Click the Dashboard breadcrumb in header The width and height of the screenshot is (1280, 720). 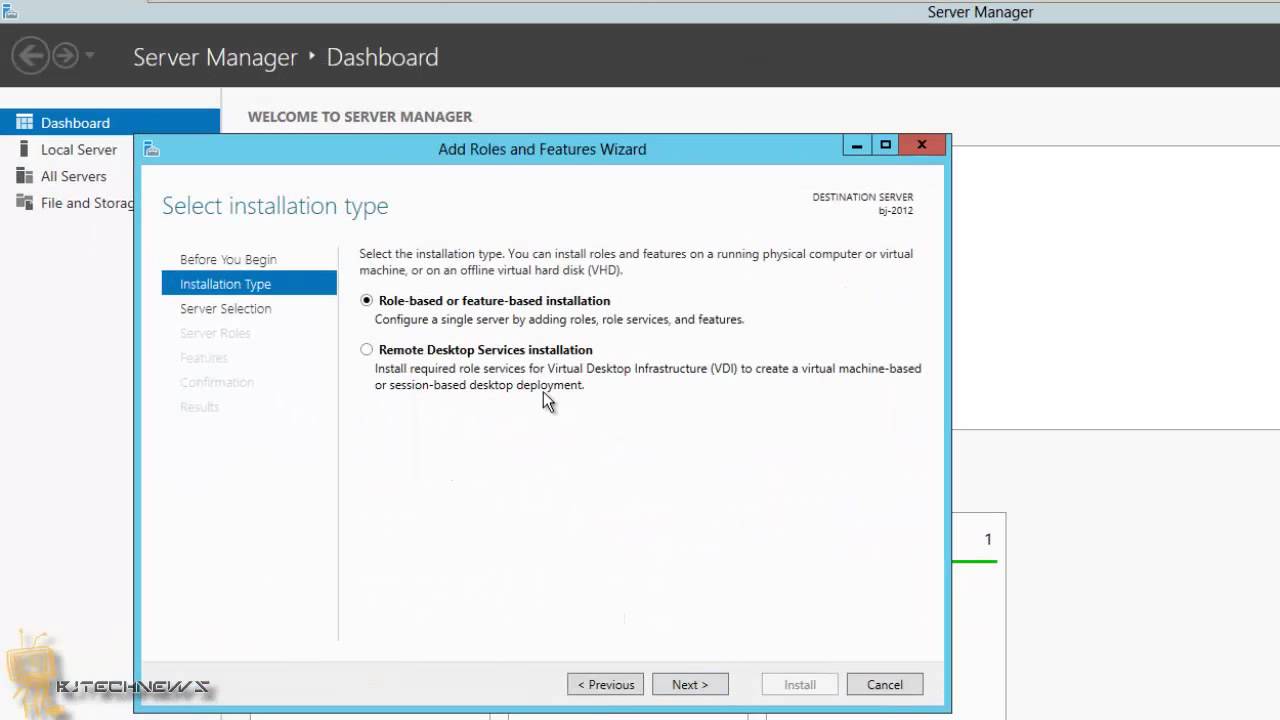(x=382, y=57)
